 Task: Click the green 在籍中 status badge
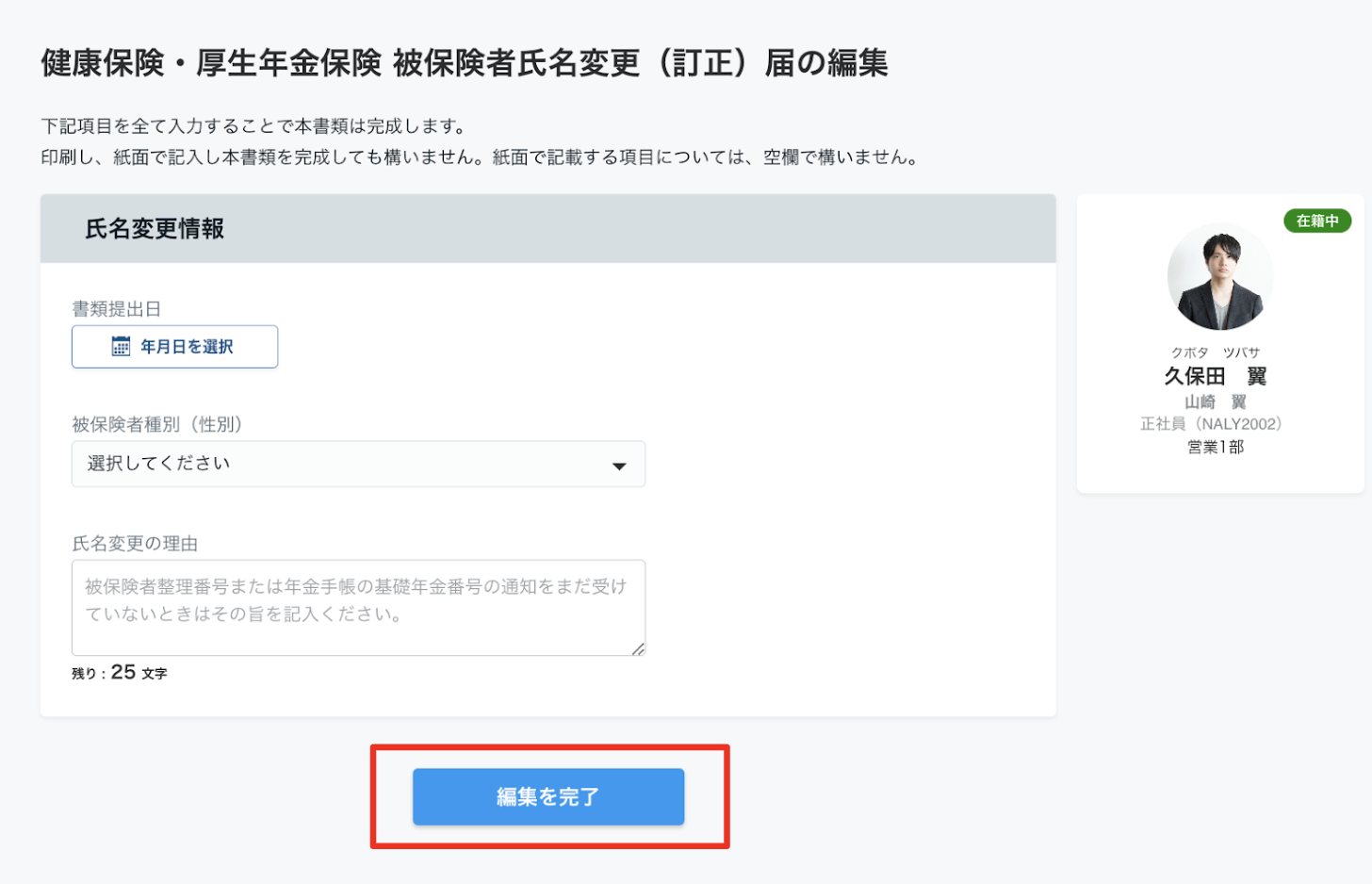pyautogui.click(x=1317, y=221)
